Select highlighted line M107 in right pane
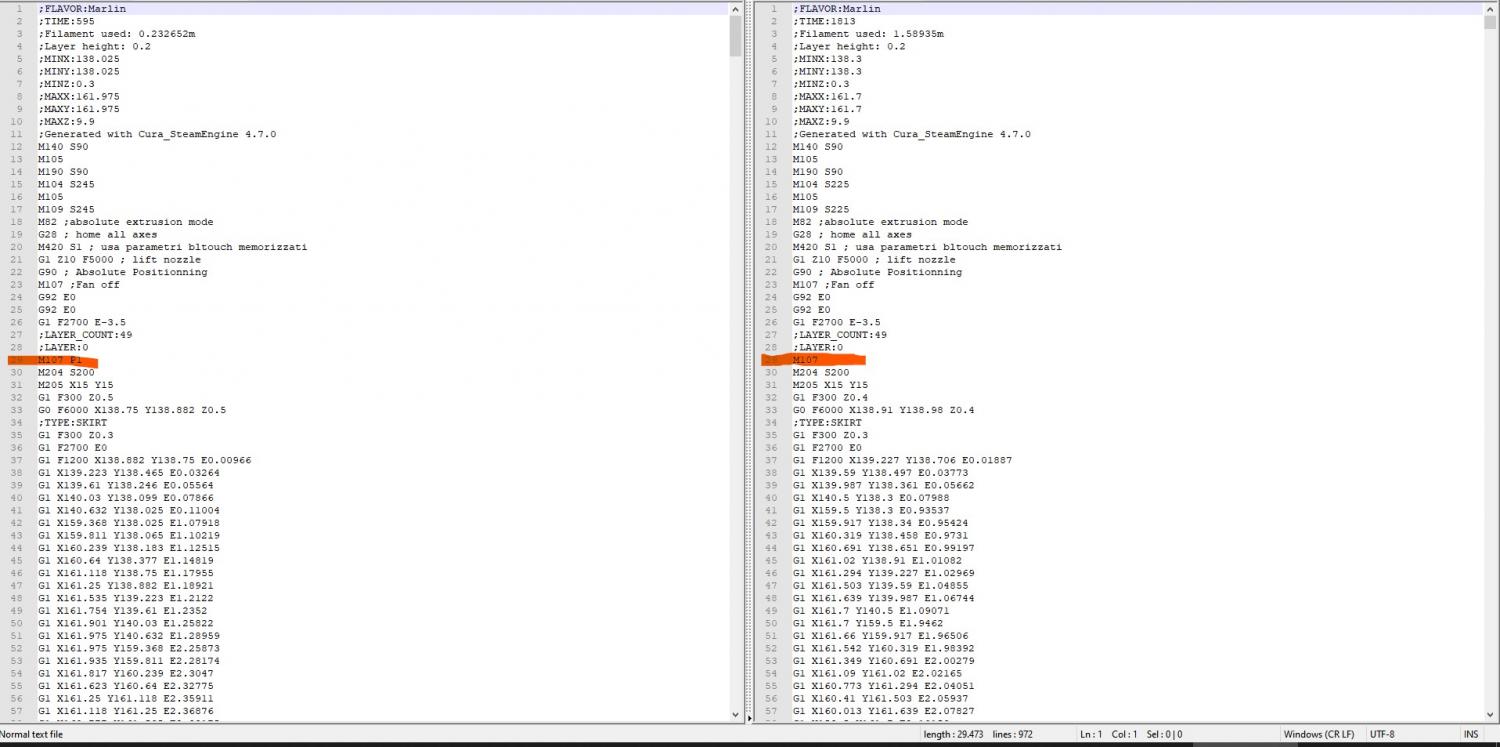Image resolution: width=1500 pixels, height=747 pixels. tap(806, 360)
